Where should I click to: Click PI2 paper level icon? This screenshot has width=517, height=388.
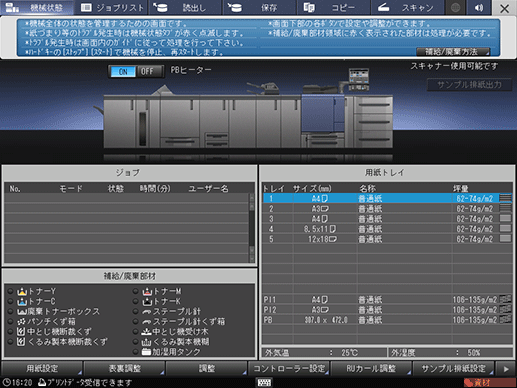[x=505, y=309]
